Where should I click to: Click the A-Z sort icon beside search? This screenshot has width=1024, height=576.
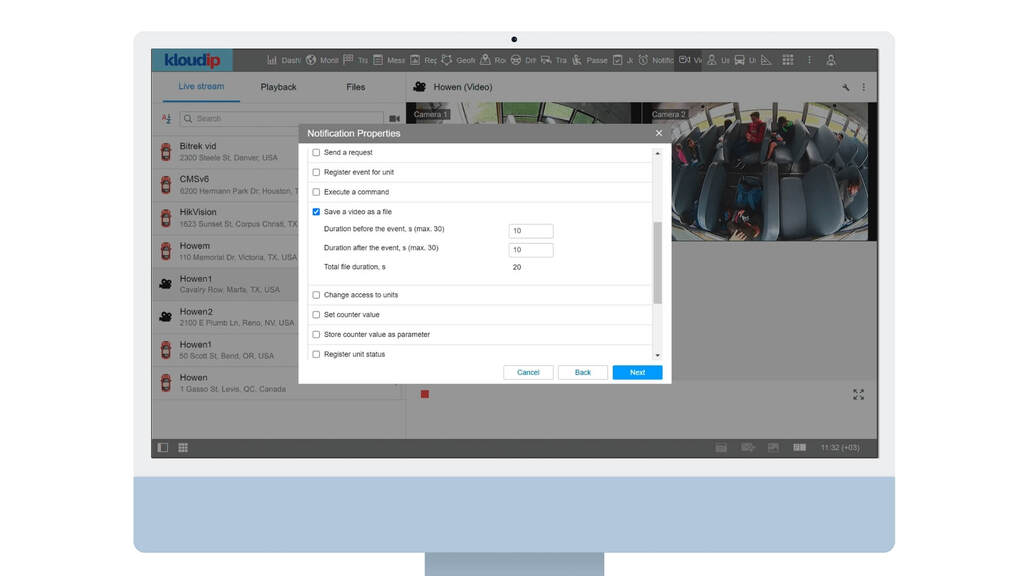pos(167,119)
